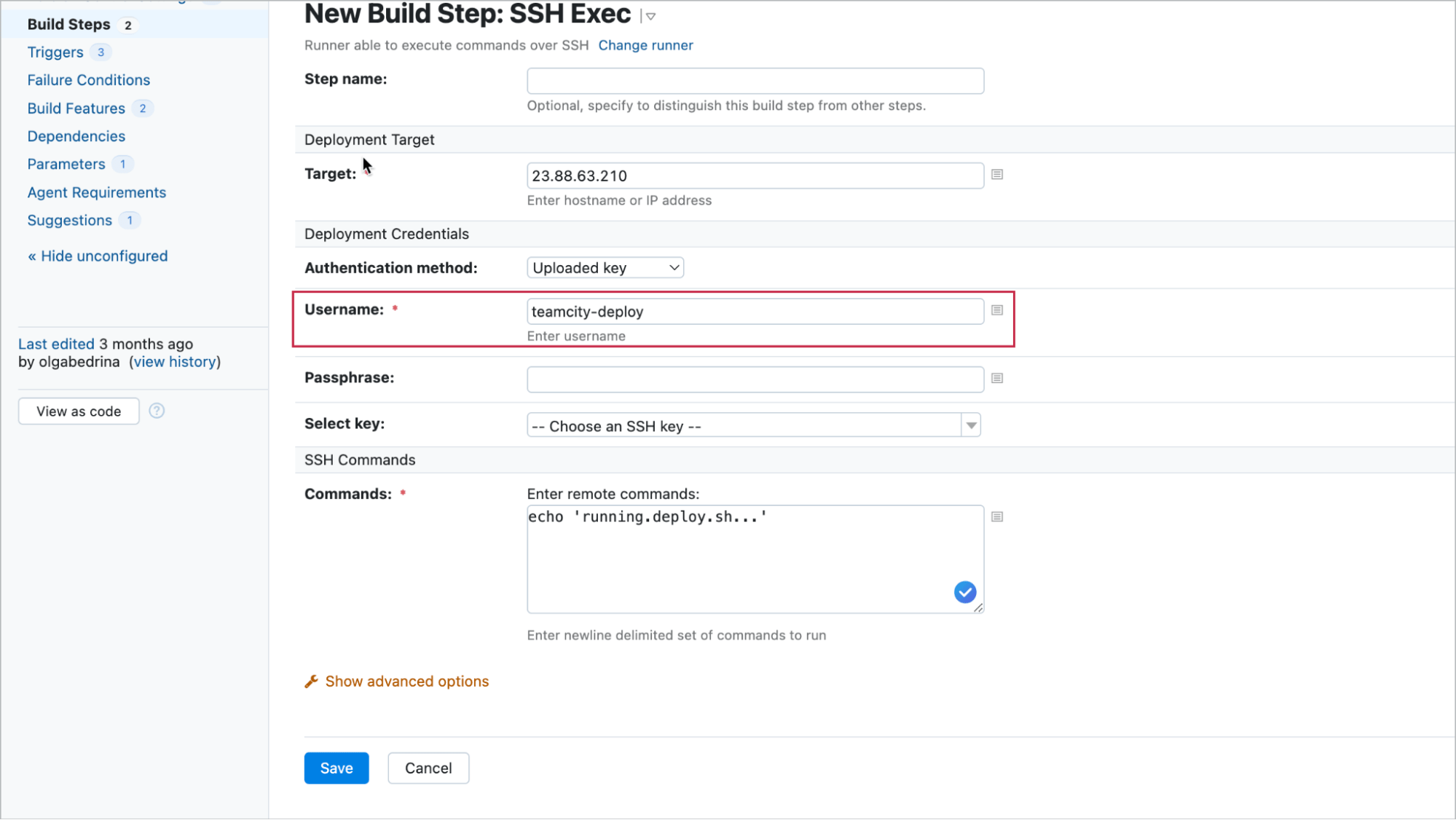Click the Step name input field
The width and height of the screenshot is (1456, 820).
(755, 81)
